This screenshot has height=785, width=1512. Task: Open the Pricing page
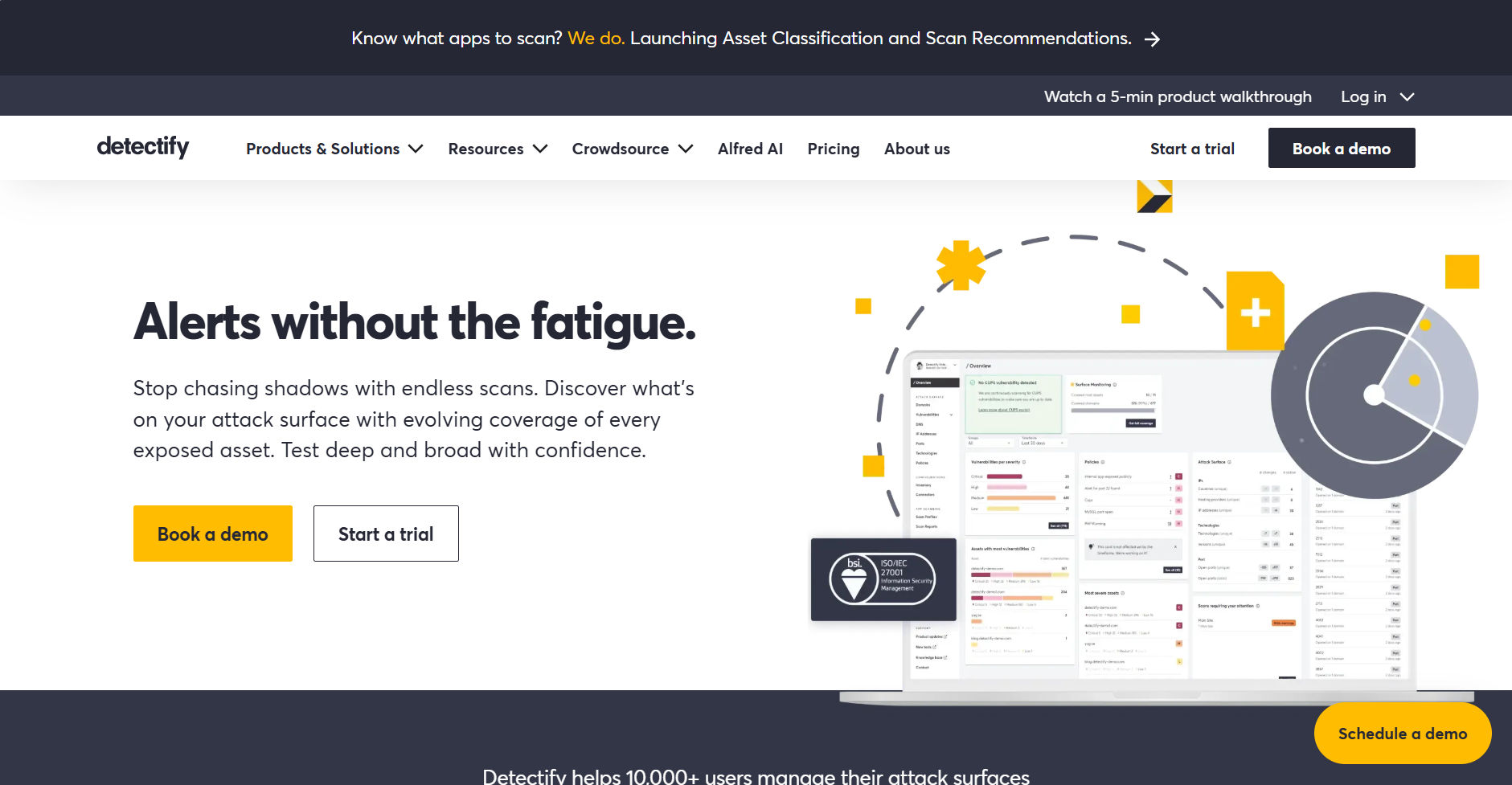point(834,149)
